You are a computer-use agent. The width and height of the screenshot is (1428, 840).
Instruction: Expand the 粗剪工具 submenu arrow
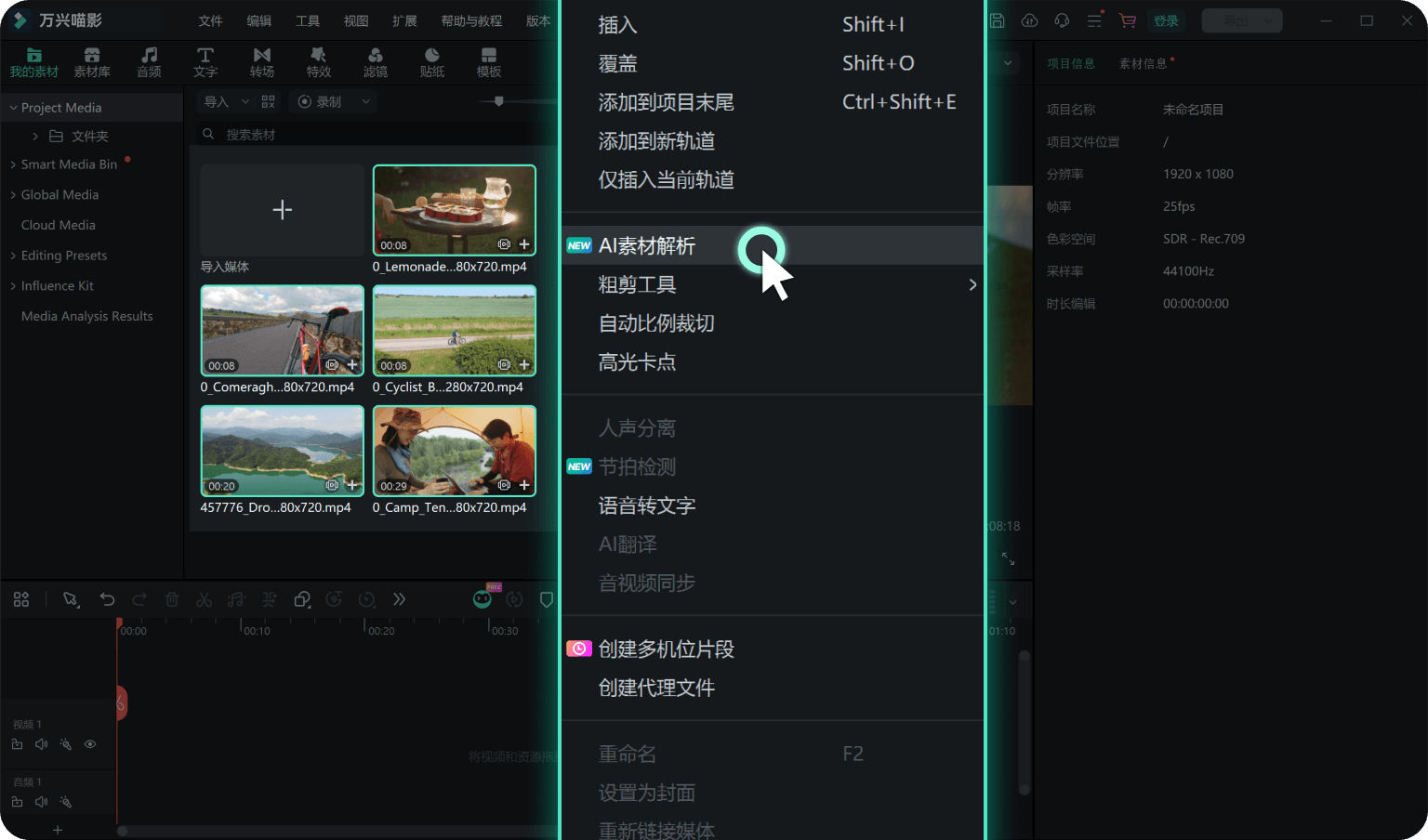point(972,284)
